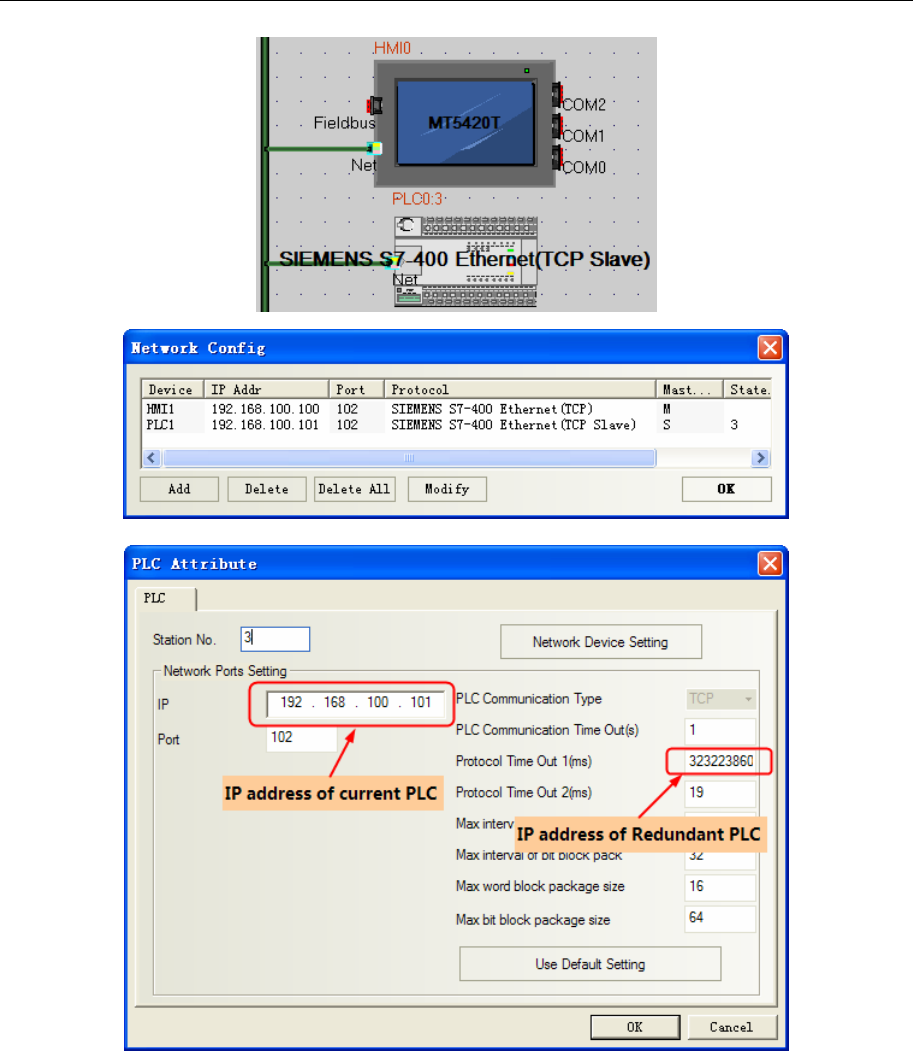Viewport: 913px width, 1051px height.
Task: Open Network Device Setting
Action: (x=601, y=641)
